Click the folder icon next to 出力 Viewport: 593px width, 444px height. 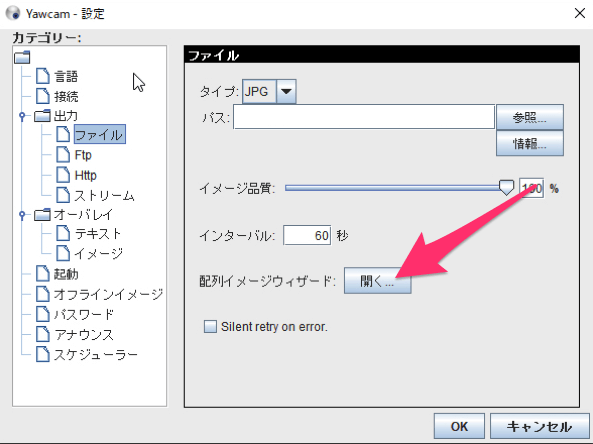point(42,115)
